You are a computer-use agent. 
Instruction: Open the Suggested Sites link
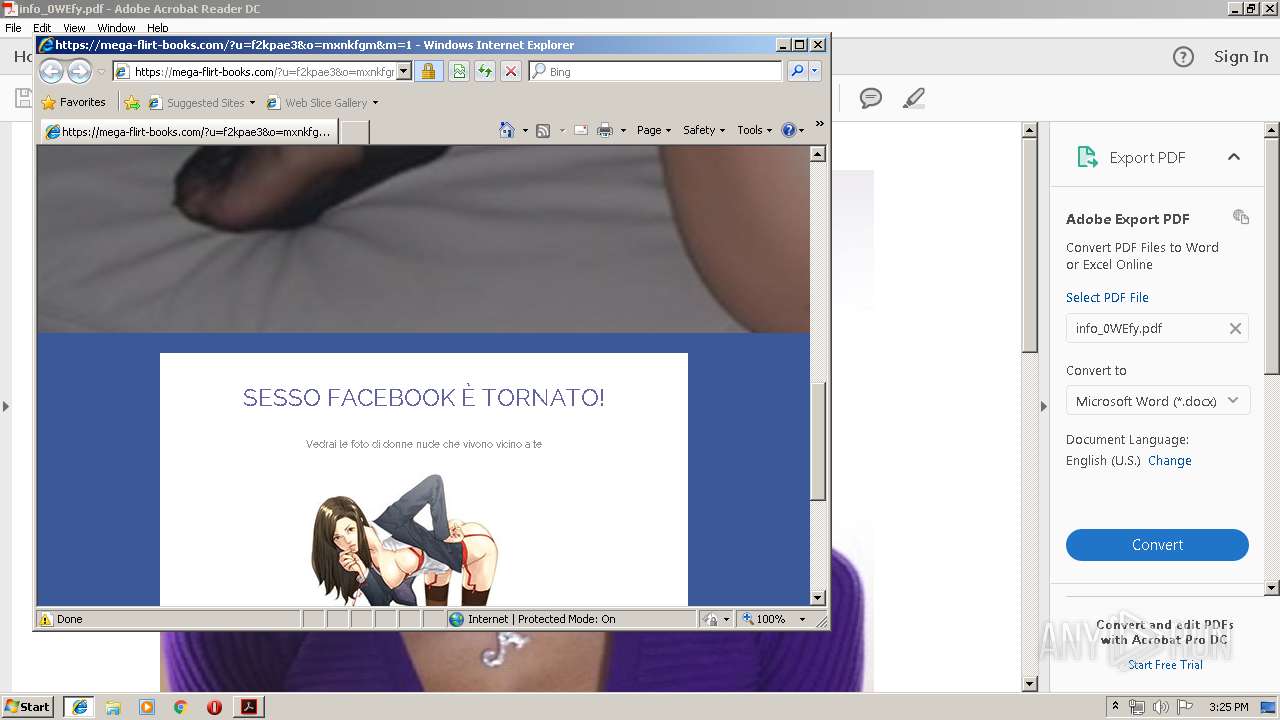click(x=201, y=102)
